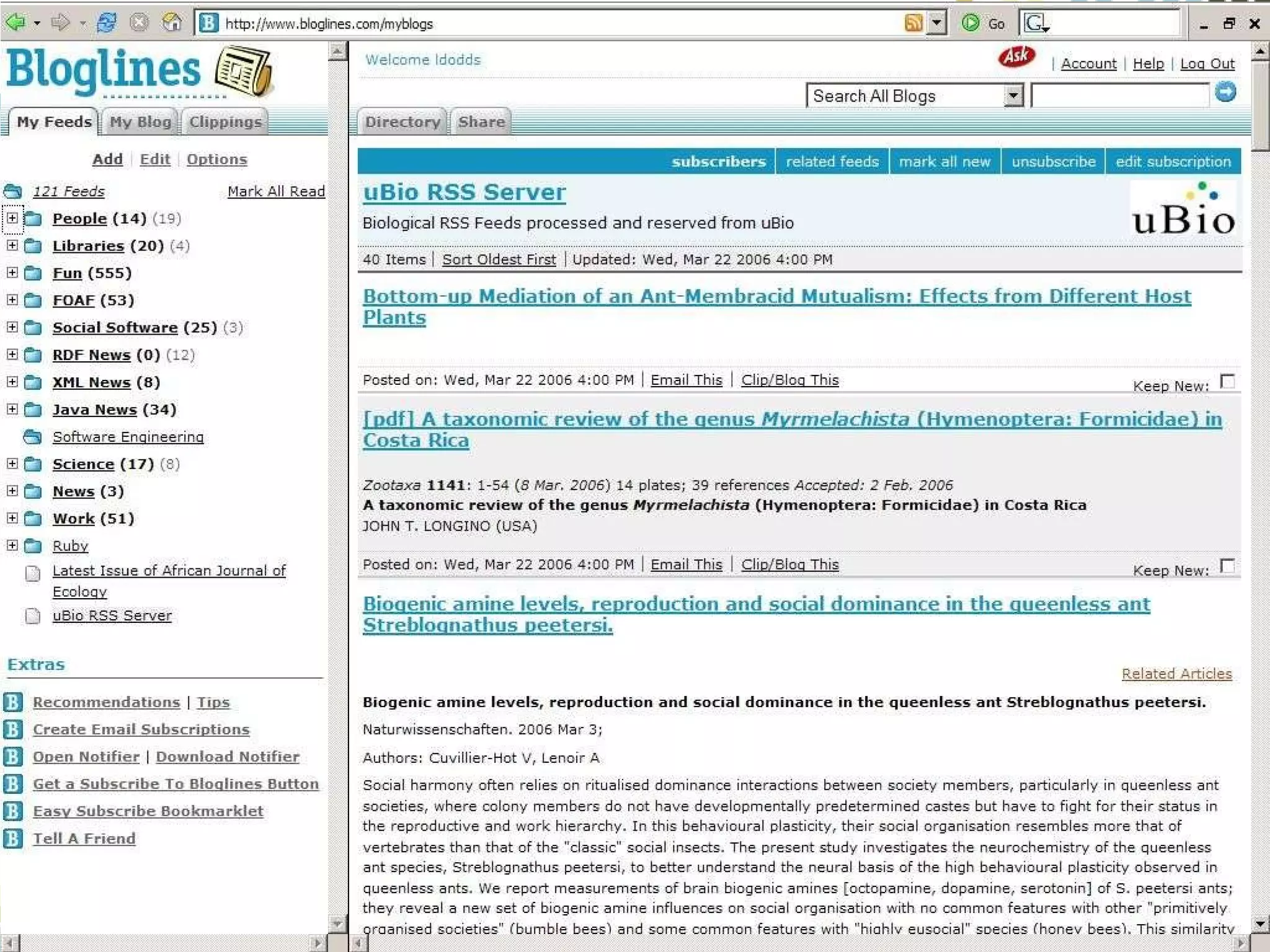Image resolution: width=1270 pixels, height=952 pixels.
Task: Click the browser home icon
Action: pyautogui.click(x=171, y=23)
